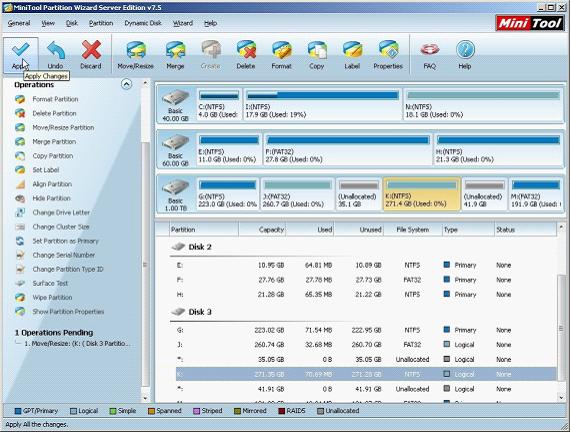Open Properties from the toolbar
The image size is (570, 432).
point(388,55)
